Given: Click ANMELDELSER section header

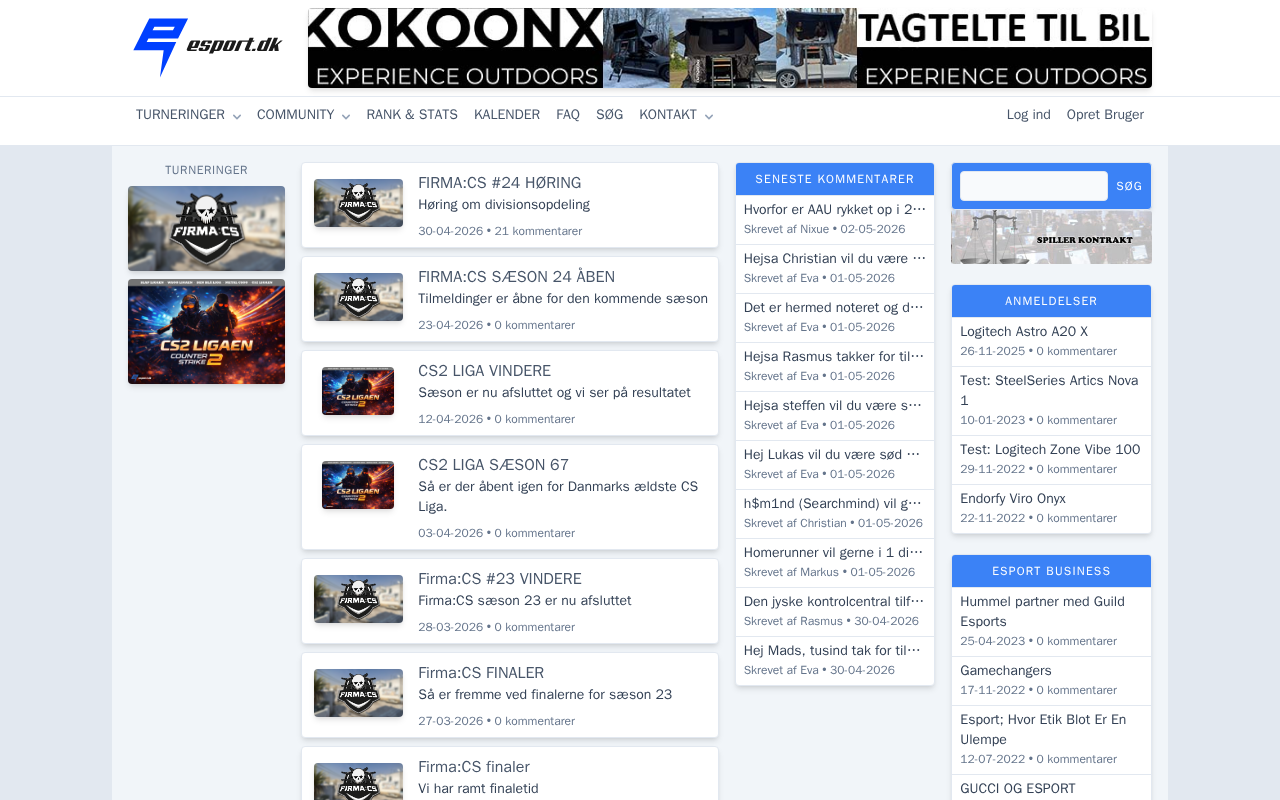Looking at the screenshot, I should click(1051, 301).
